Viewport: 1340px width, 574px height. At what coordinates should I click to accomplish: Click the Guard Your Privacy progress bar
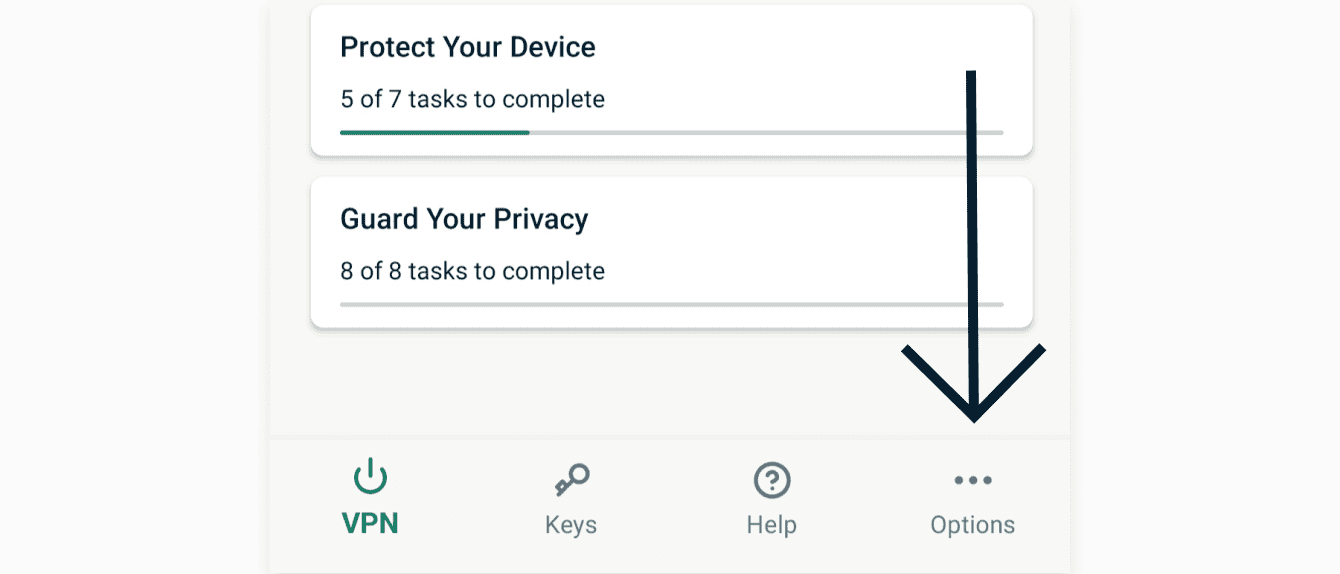point(670,304)
